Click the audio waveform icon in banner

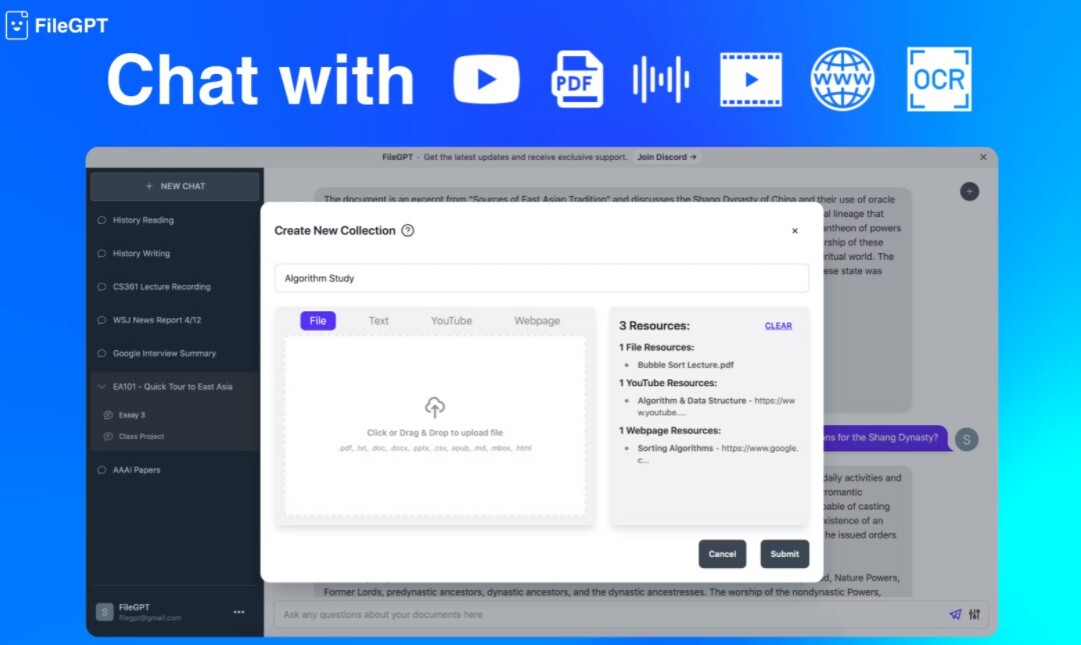point(660,79)
